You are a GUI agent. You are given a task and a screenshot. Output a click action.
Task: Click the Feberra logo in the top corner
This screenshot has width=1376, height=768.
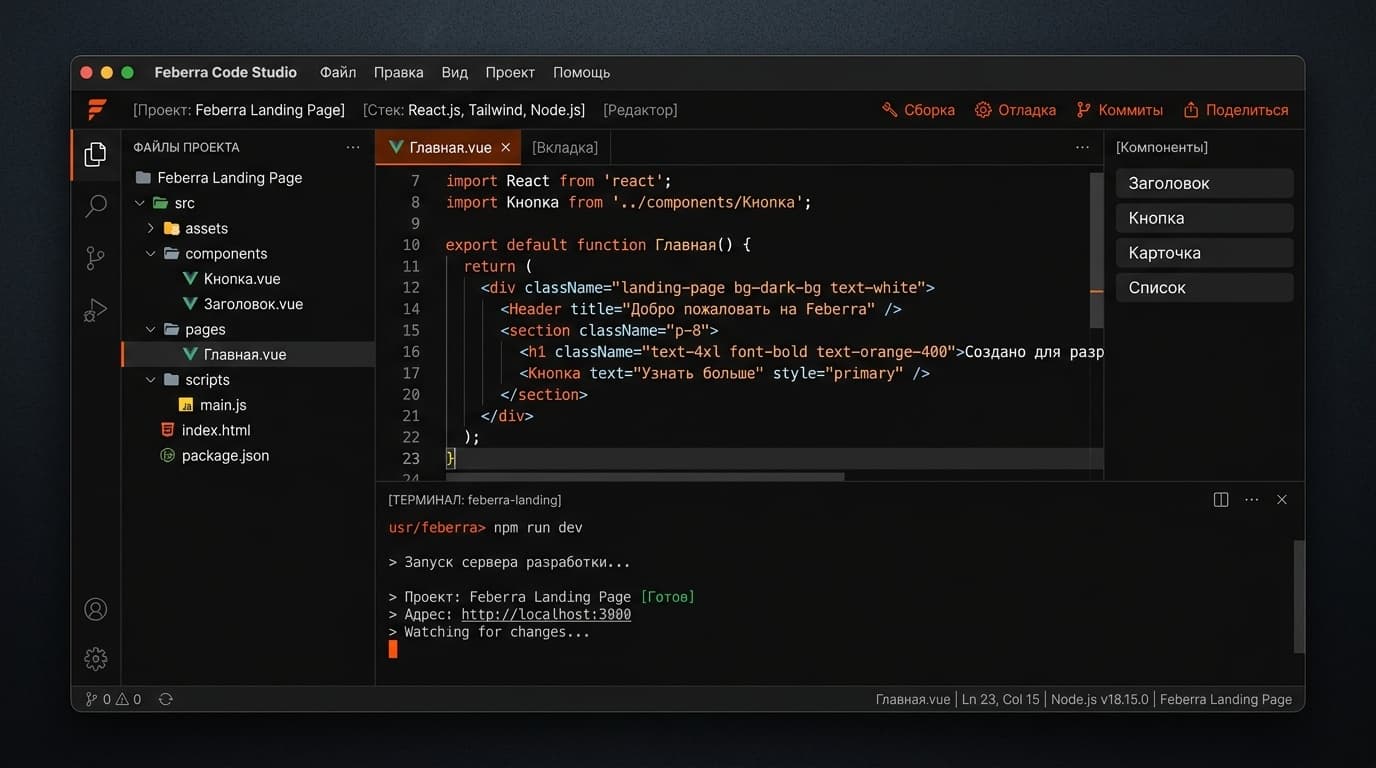pos(96,110)
